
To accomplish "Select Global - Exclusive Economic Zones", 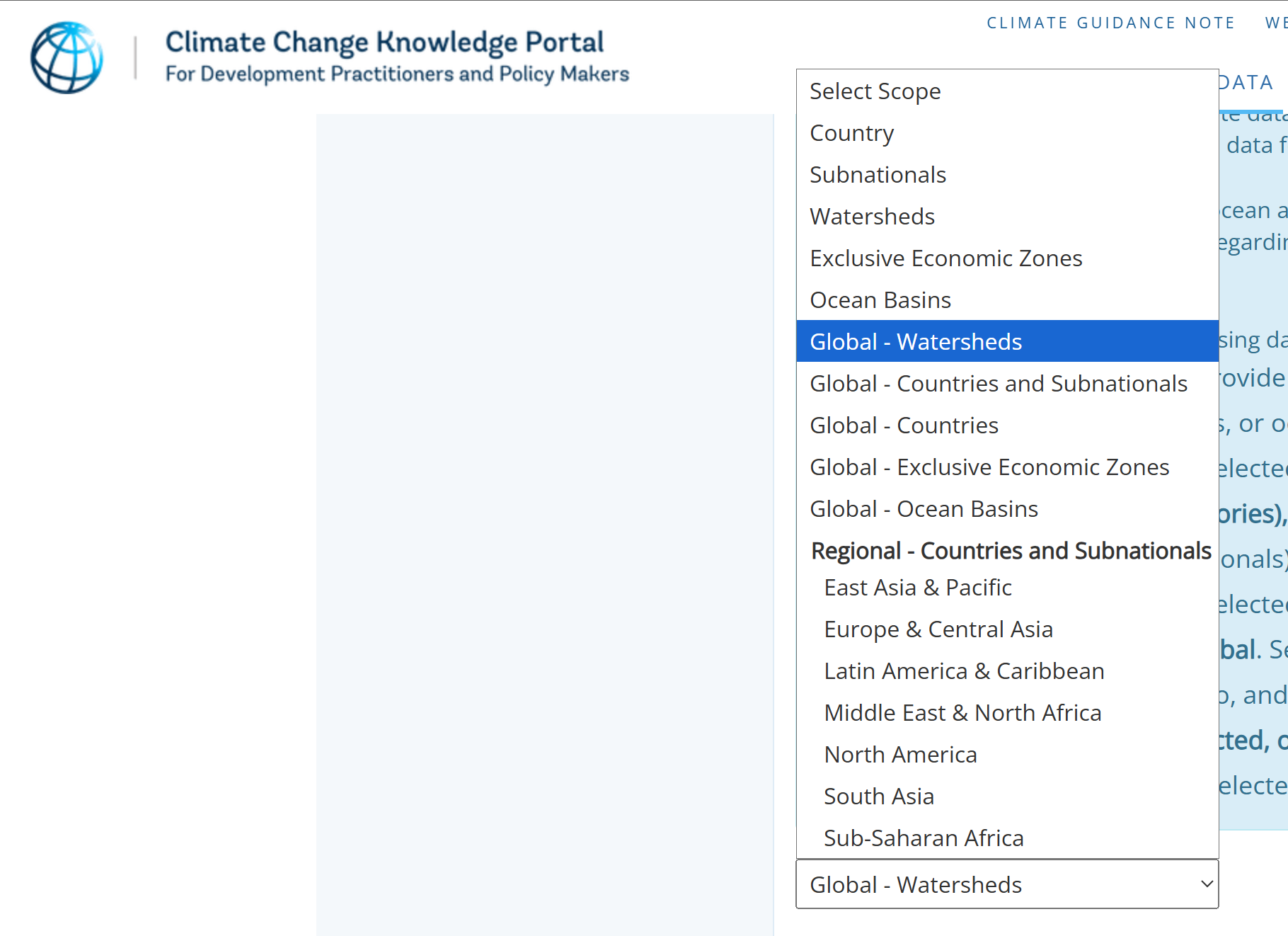I will (989, 467).
